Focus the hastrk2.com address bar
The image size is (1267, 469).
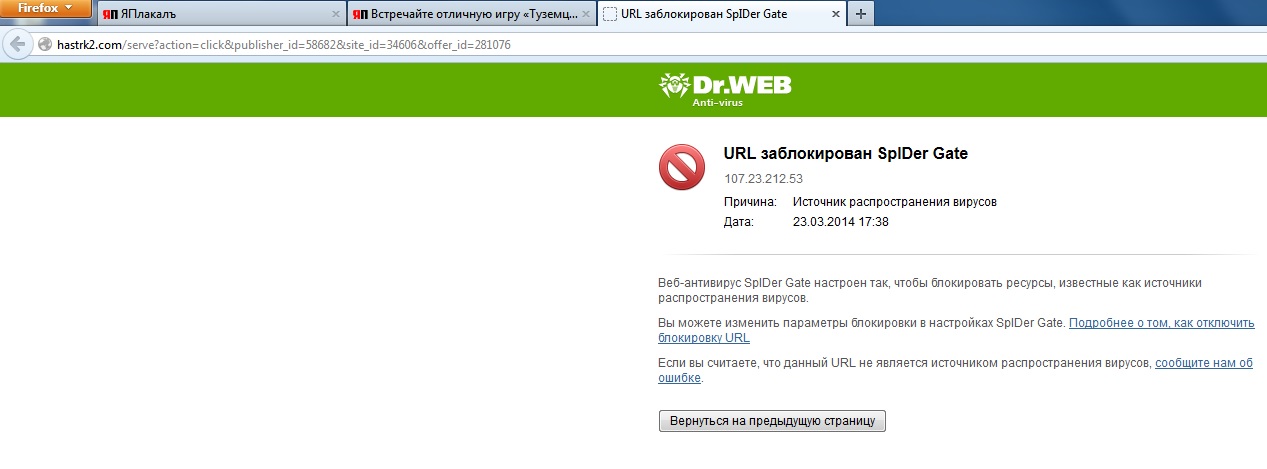(650, 45)
